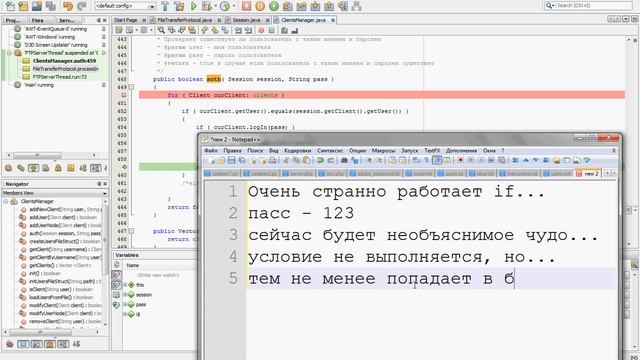The width and height of the screenshot is (640, 360).
Task: Select ClientsManager.auth:459 stack frame
Action: coord(64,61)
